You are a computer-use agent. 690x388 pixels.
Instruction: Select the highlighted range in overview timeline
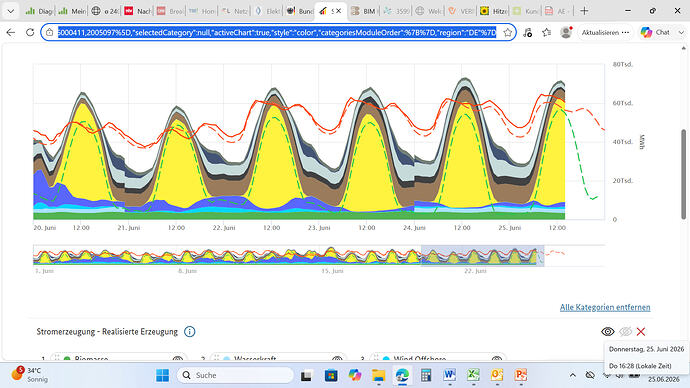coord(482,256)
